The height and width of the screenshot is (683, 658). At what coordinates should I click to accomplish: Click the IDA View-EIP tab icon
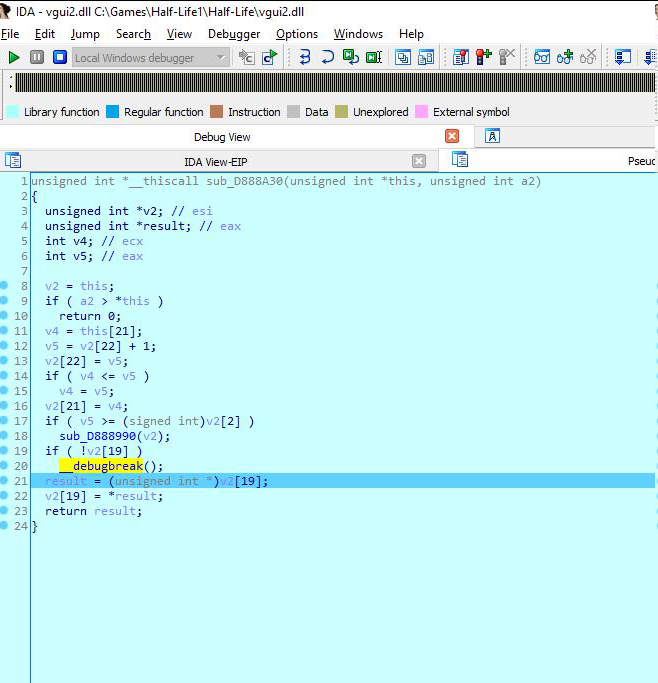tap(13, 160)
